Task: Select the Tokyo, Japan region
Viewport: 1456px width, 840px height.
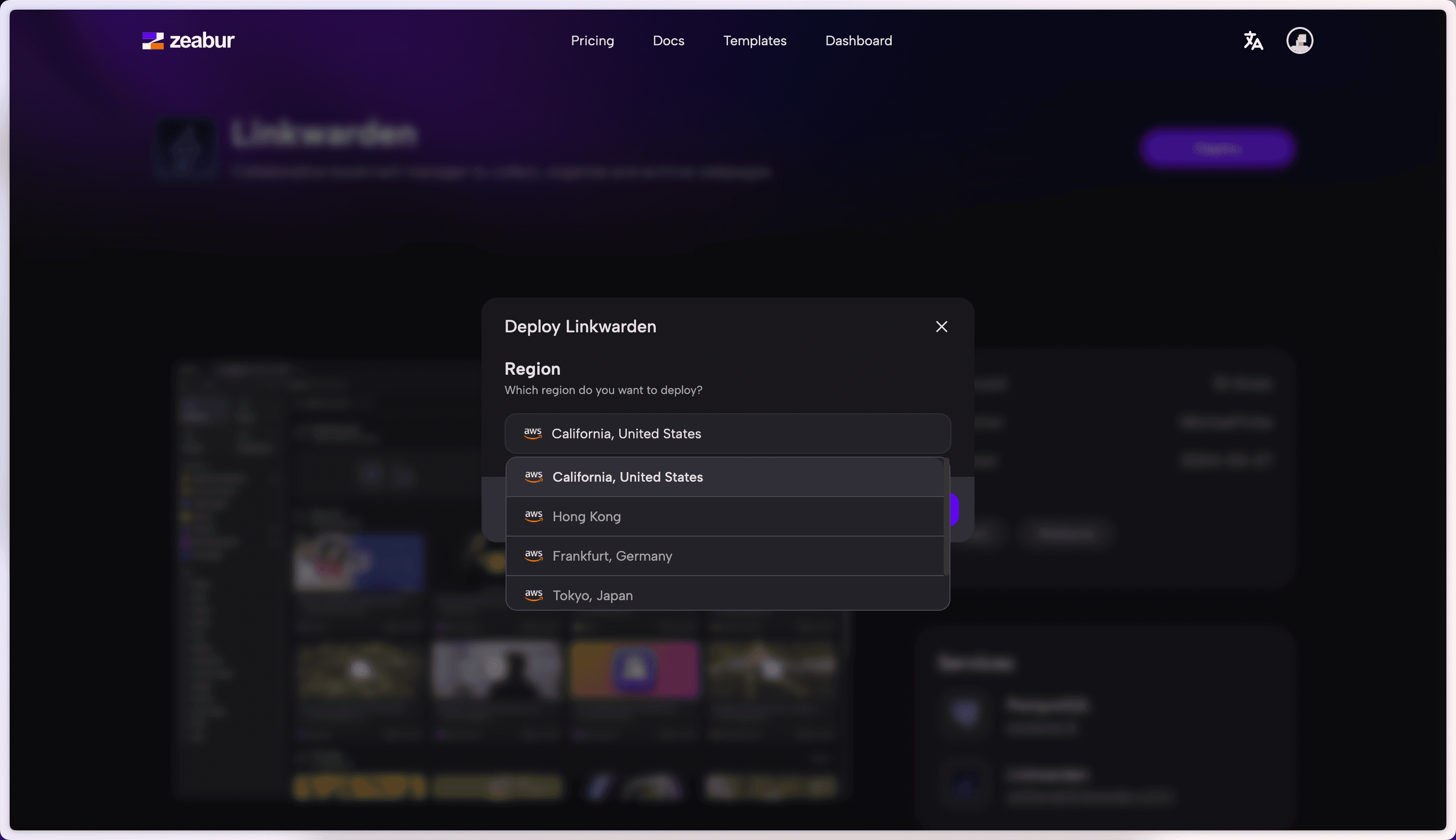Action: click(x=725, y=593)
